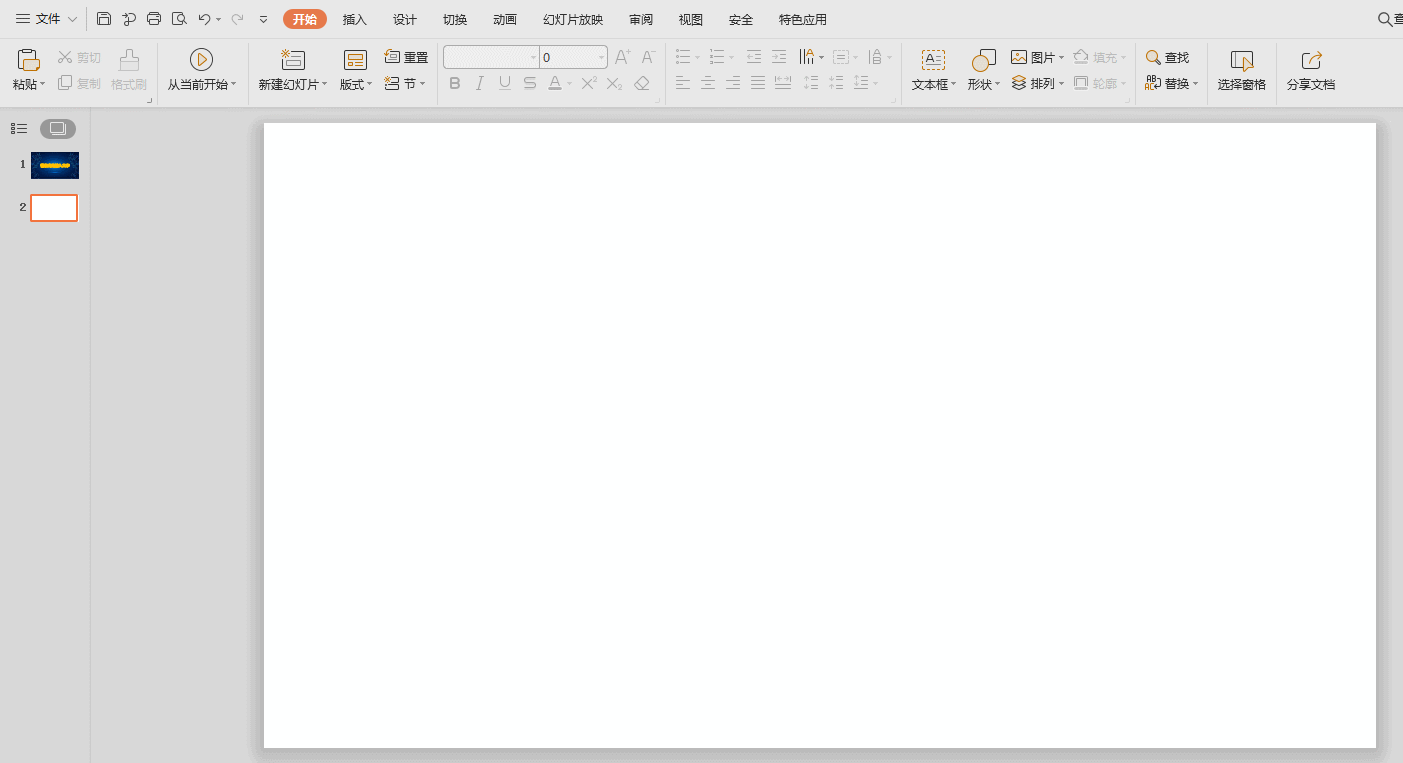
Task: Select the Format Painter (格式刷) tool
Action: click(129, 70)
